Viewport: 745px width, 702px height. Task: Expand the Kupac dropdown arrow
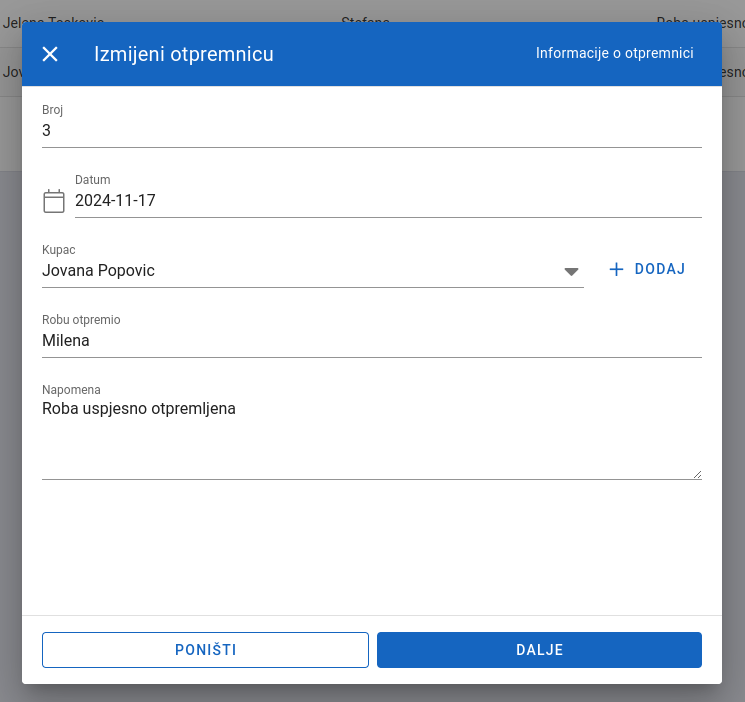click(571, 271)
